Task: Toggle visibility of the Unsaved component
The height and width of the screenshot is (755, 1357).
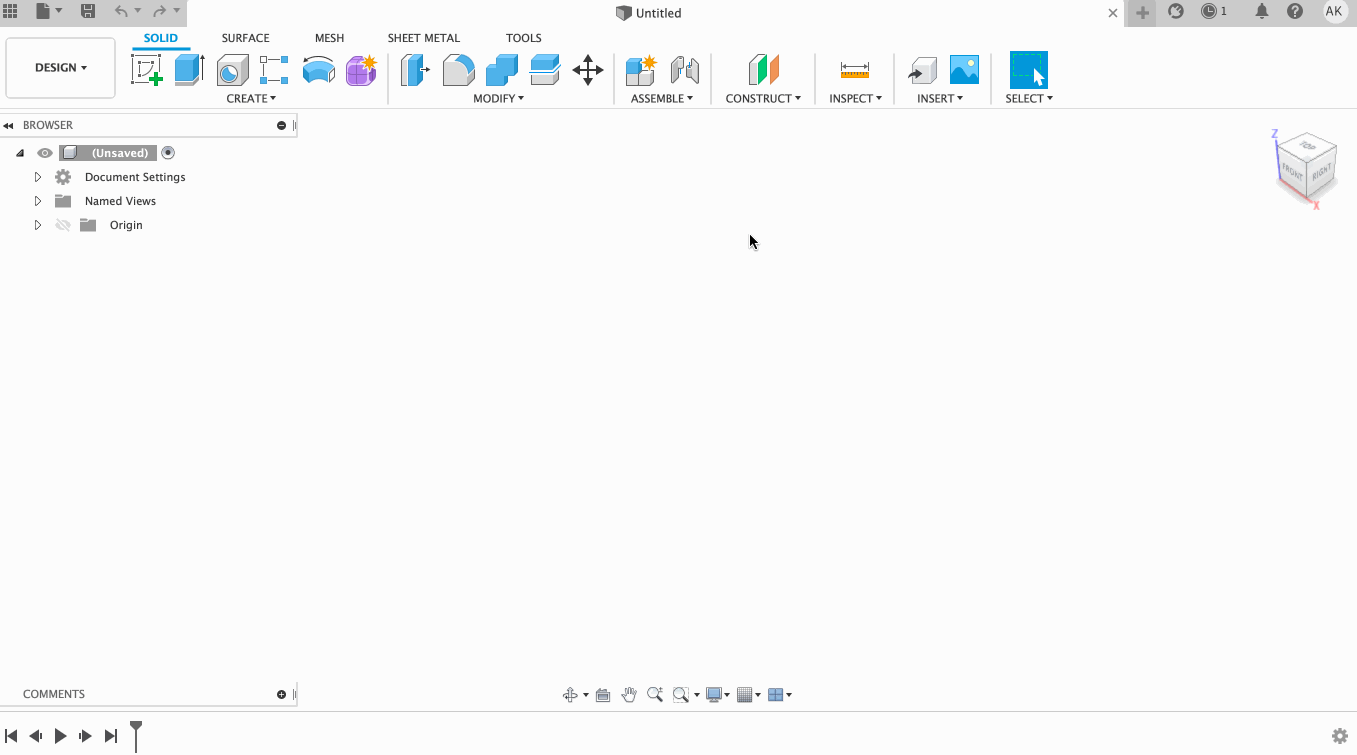Action: (44, 153)
